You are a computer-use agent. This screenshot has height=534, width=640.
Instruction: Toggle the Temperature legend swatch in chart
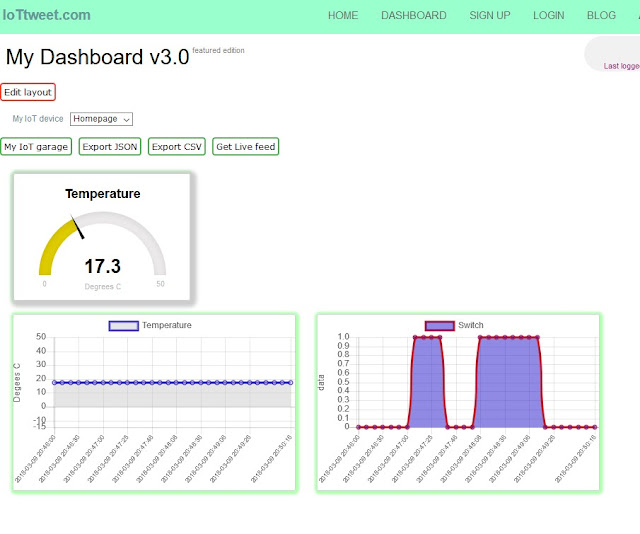pyautogui.click(x=124, y=326)
